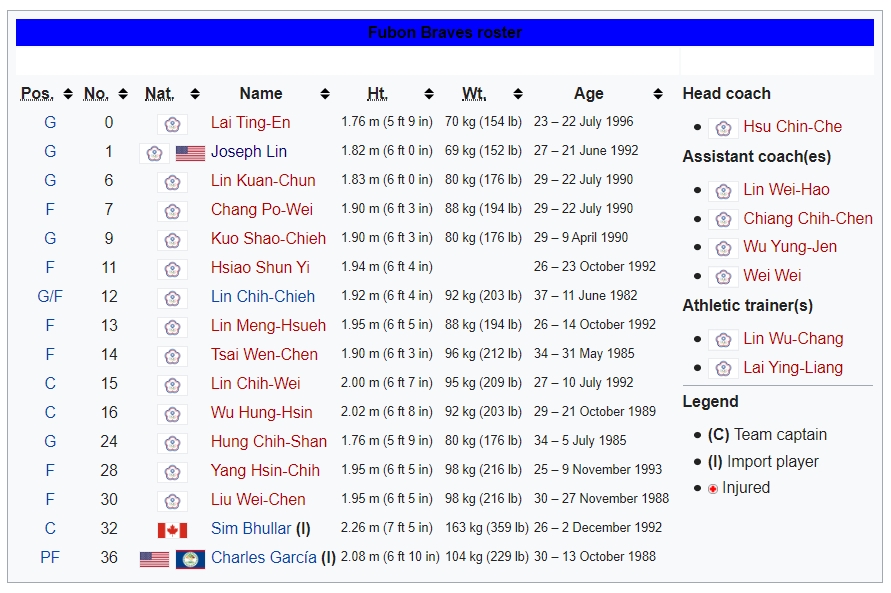Click the Nat. column header abbreviation

pyautogui.click(x=159, y=94)
